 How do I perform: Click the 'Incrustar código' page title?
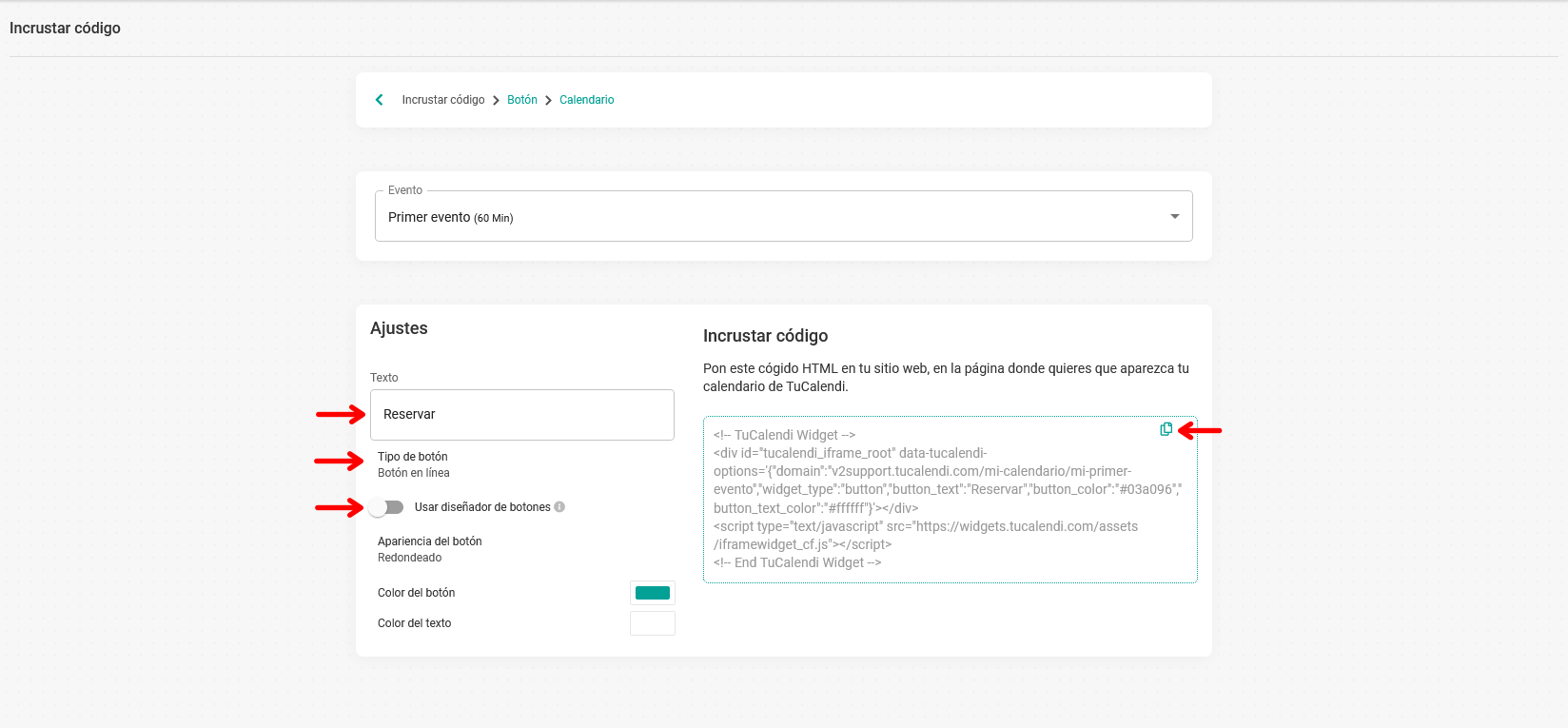click(65, 29)
